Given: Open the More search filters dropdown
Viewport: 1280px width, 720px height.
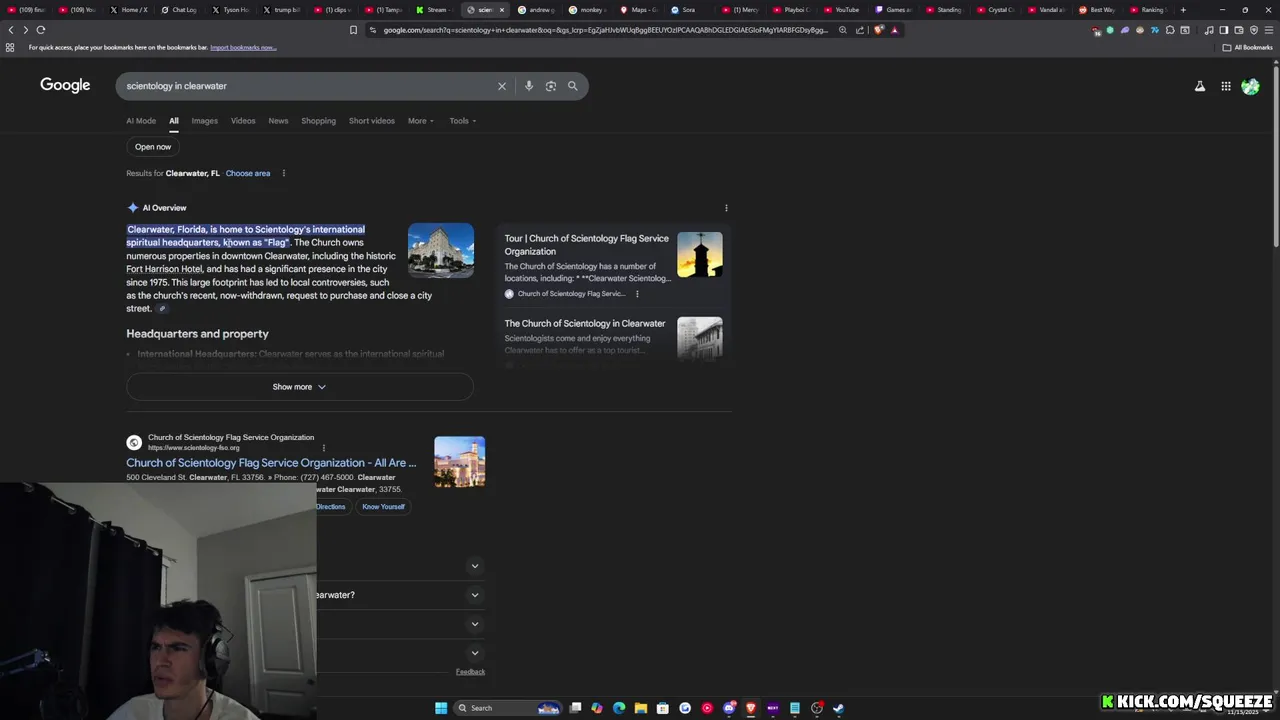Looking at the screenshot, I should 421,121.
